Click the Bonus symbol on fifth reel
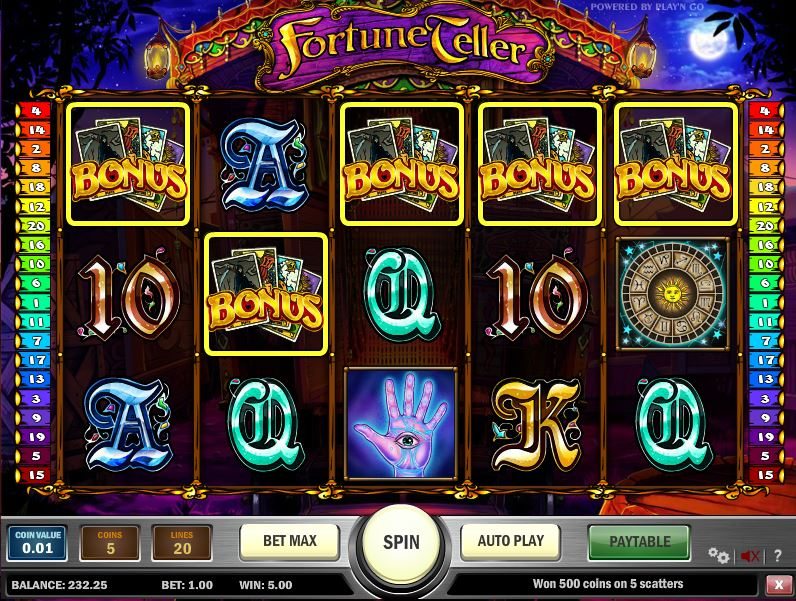This screenshot has height=601, width=796. tap(675, 164)
